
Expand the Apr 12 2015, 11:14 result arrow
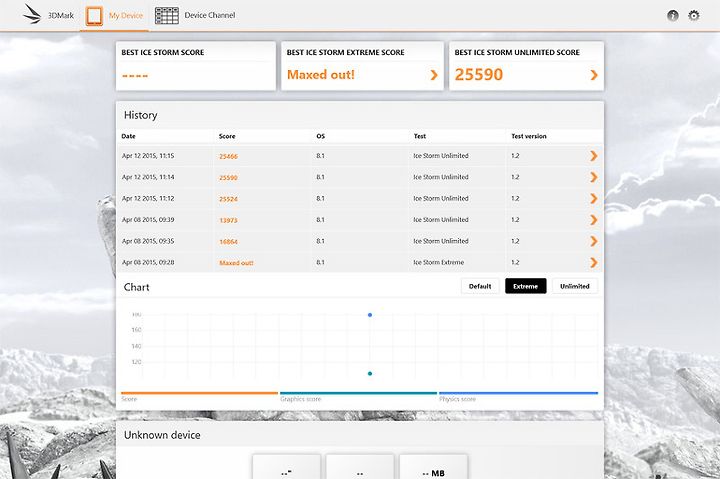coord(593,177)
